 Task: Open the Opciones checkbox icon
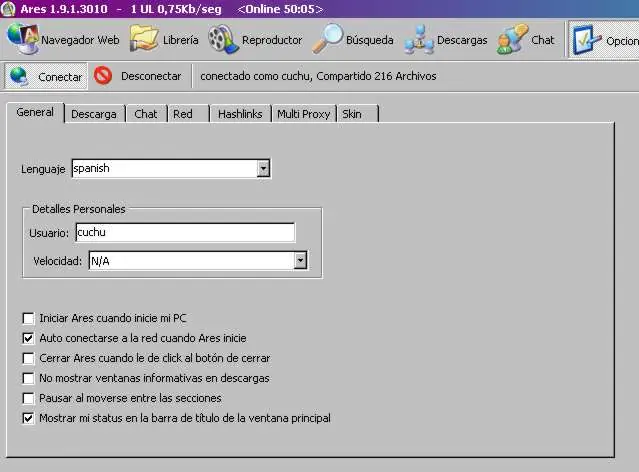(587, 40)
